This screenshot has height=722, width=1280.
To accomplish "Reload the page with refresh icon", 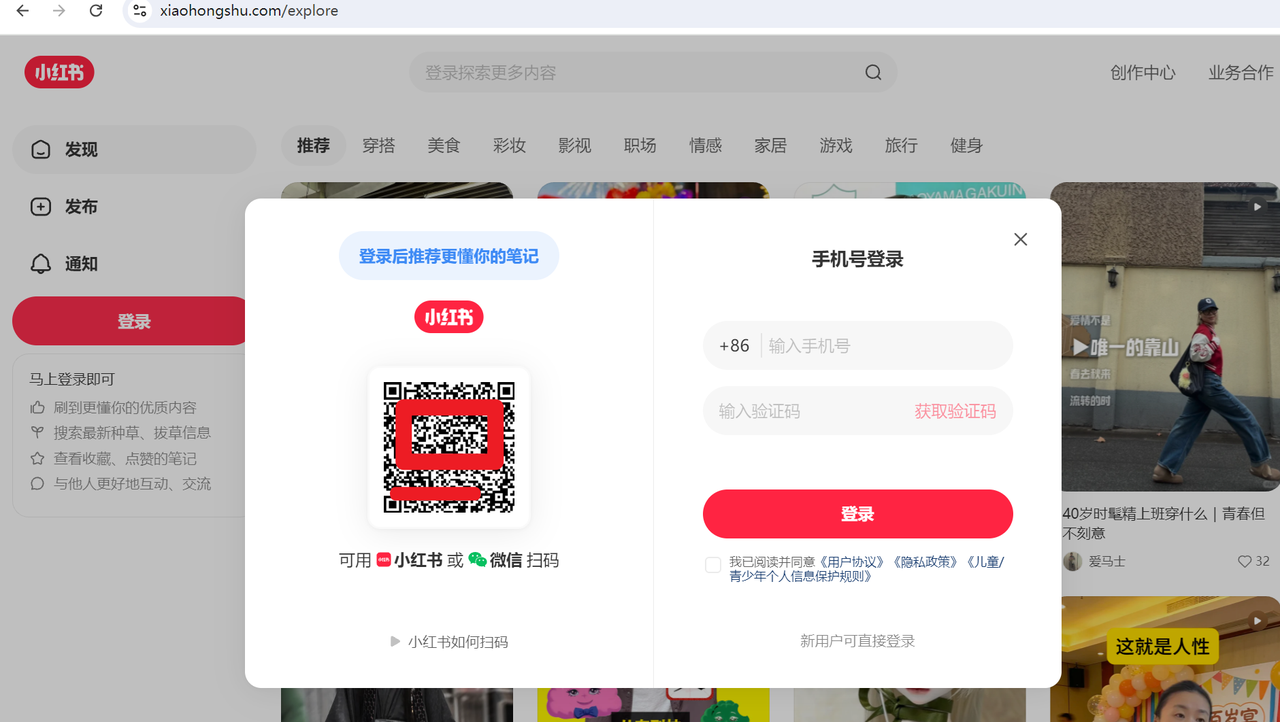I will tap(96, 11).
